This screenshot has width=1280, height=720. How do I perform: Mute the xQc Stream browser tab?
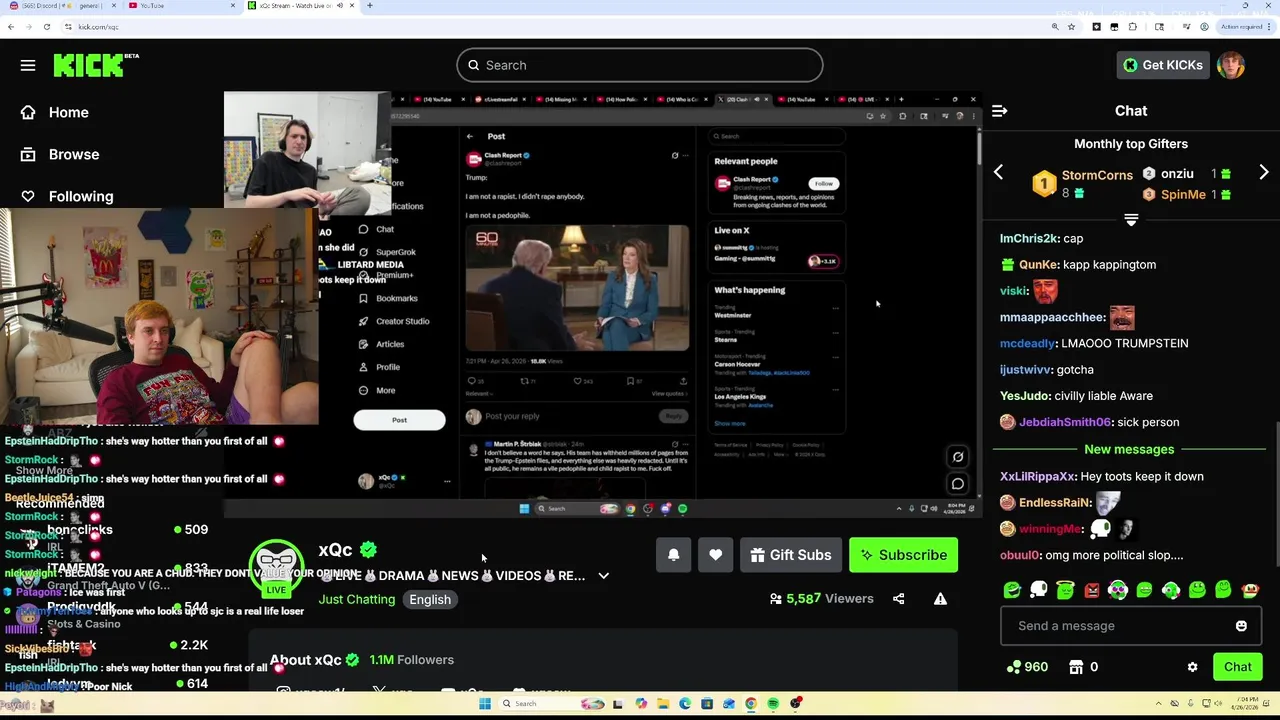click(x=340, y=6)
